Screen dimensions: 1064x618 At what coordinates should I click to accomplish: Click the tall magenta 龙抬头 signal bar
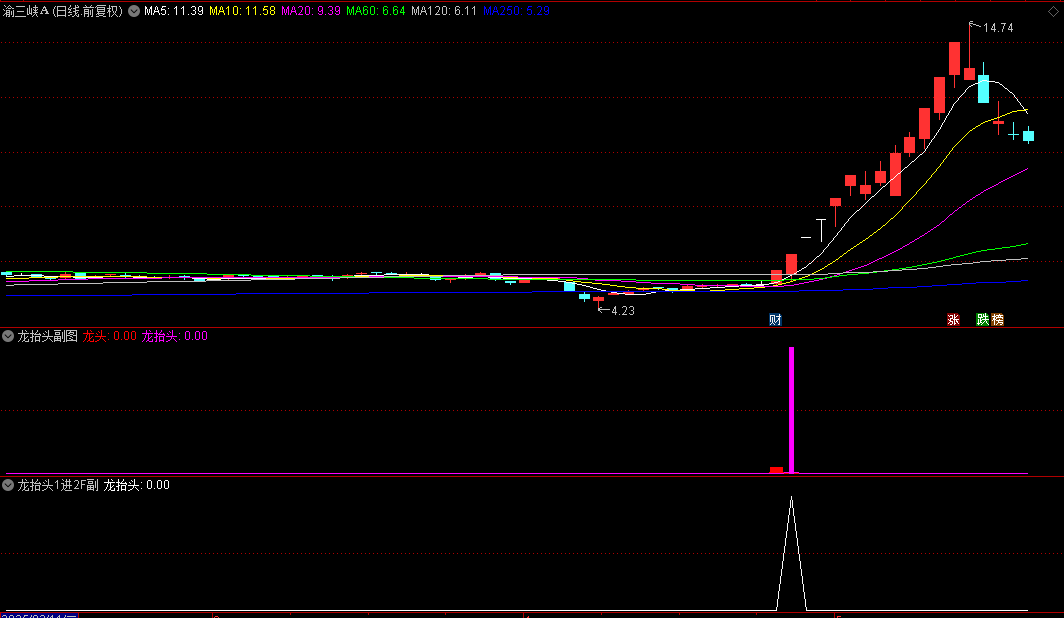click(x=791, y=410)
